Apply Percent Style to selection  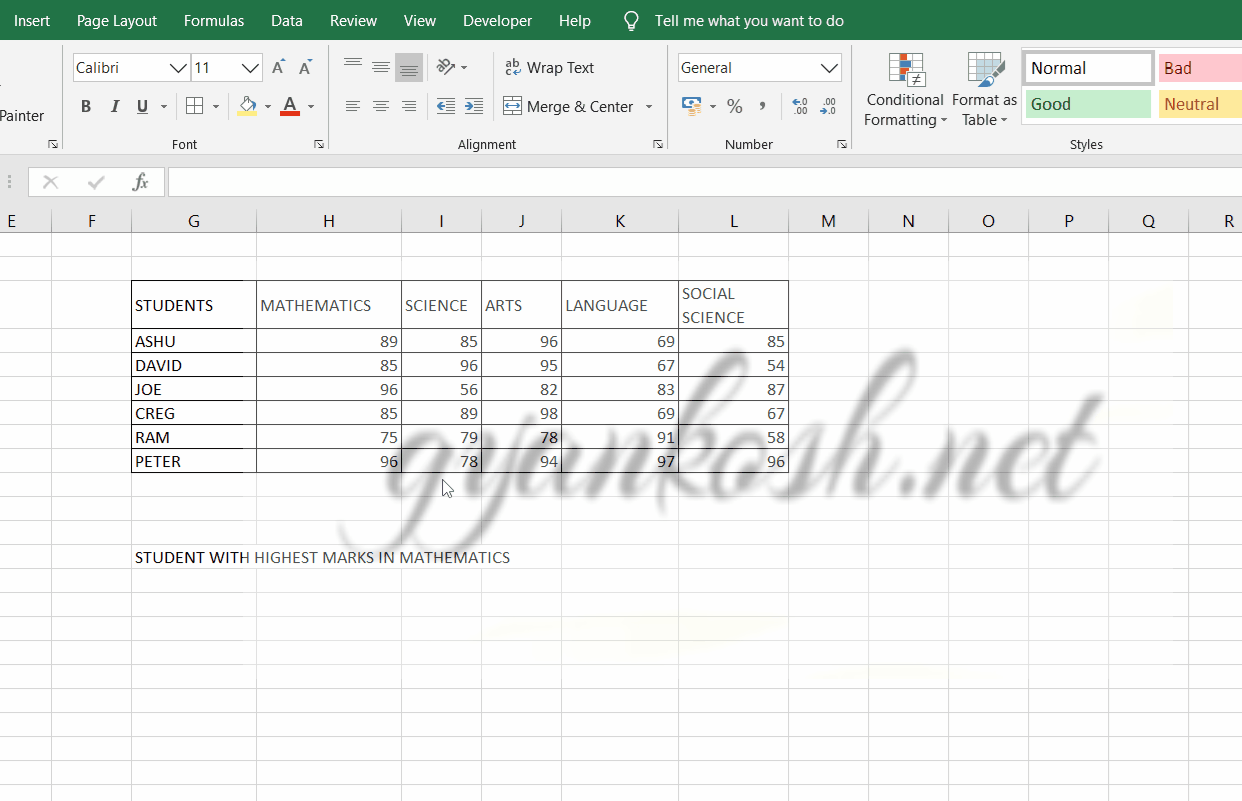tap(734, 106)
